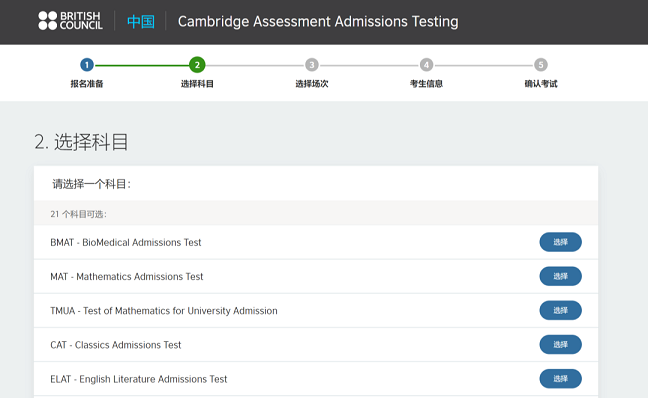The width and height of the screenshot is (648, 398).
Task: Click the Cambridge Assessment Admissions Testing title
Action: [318, 21]
